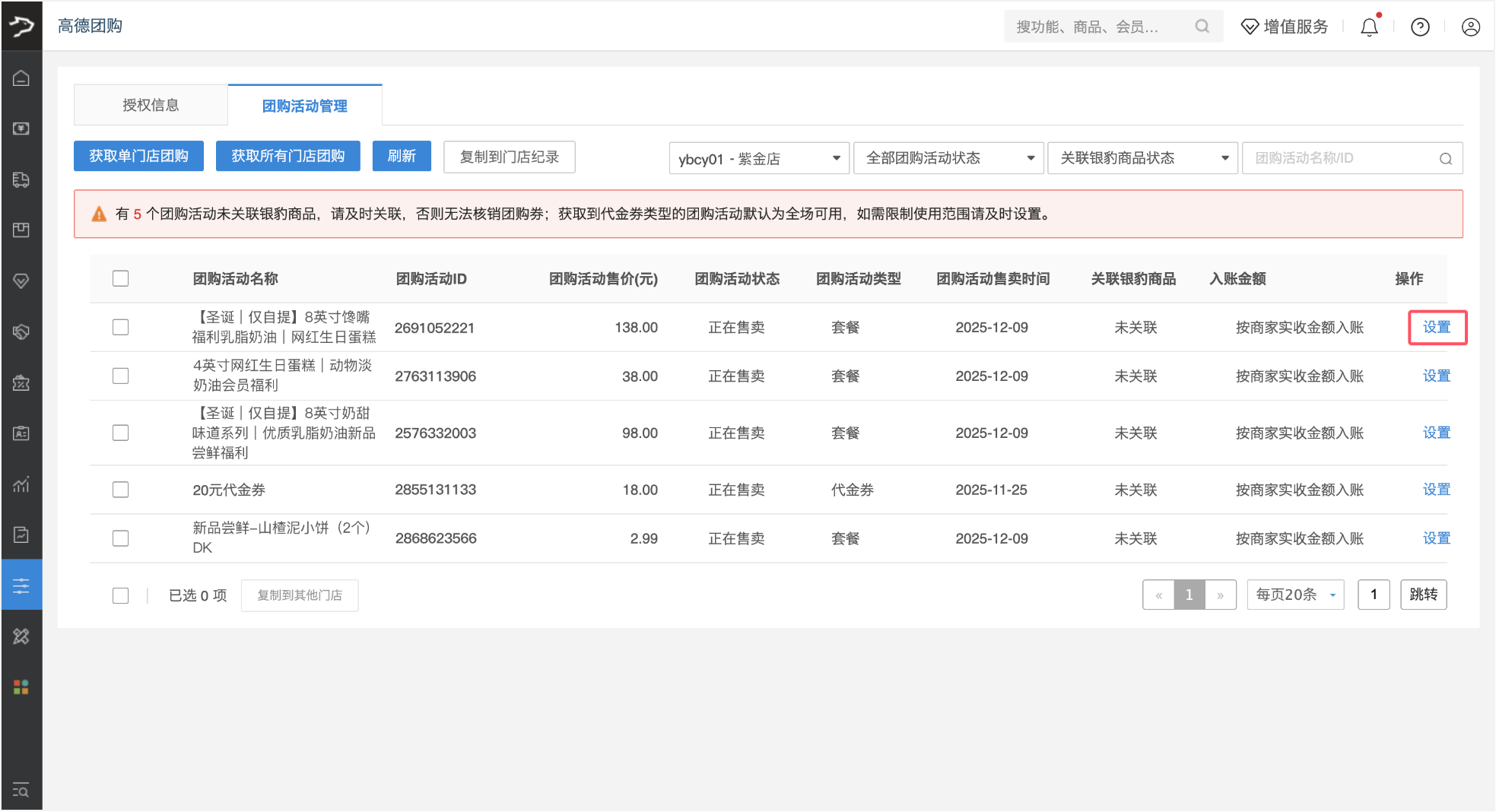Open the line chart icon in sidebar

tap(21, 484)
